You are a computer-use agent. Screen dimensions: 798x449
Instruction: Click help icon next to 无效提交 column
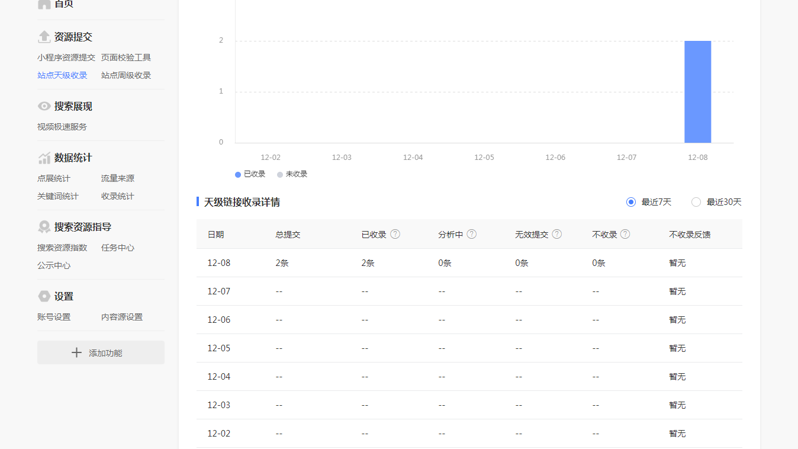click(557, 234)
